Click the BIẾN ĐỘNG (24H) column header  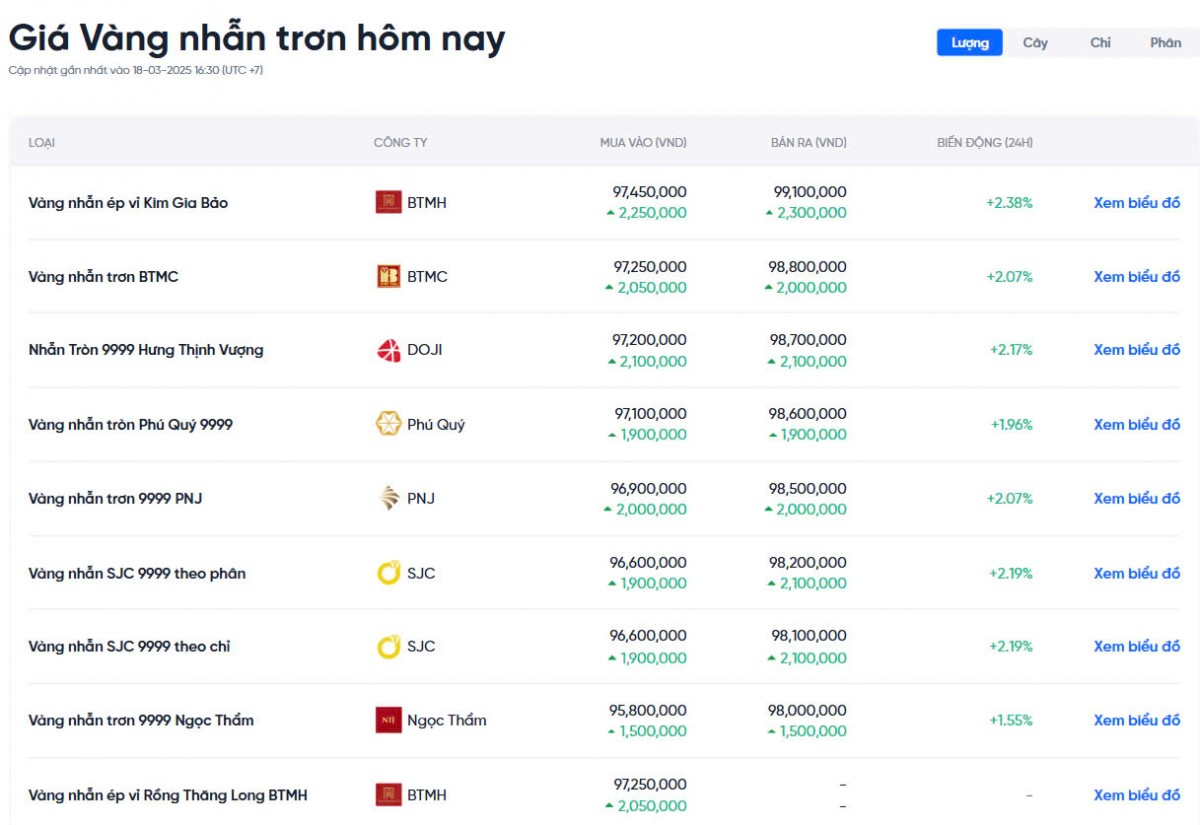pos(985,143)
